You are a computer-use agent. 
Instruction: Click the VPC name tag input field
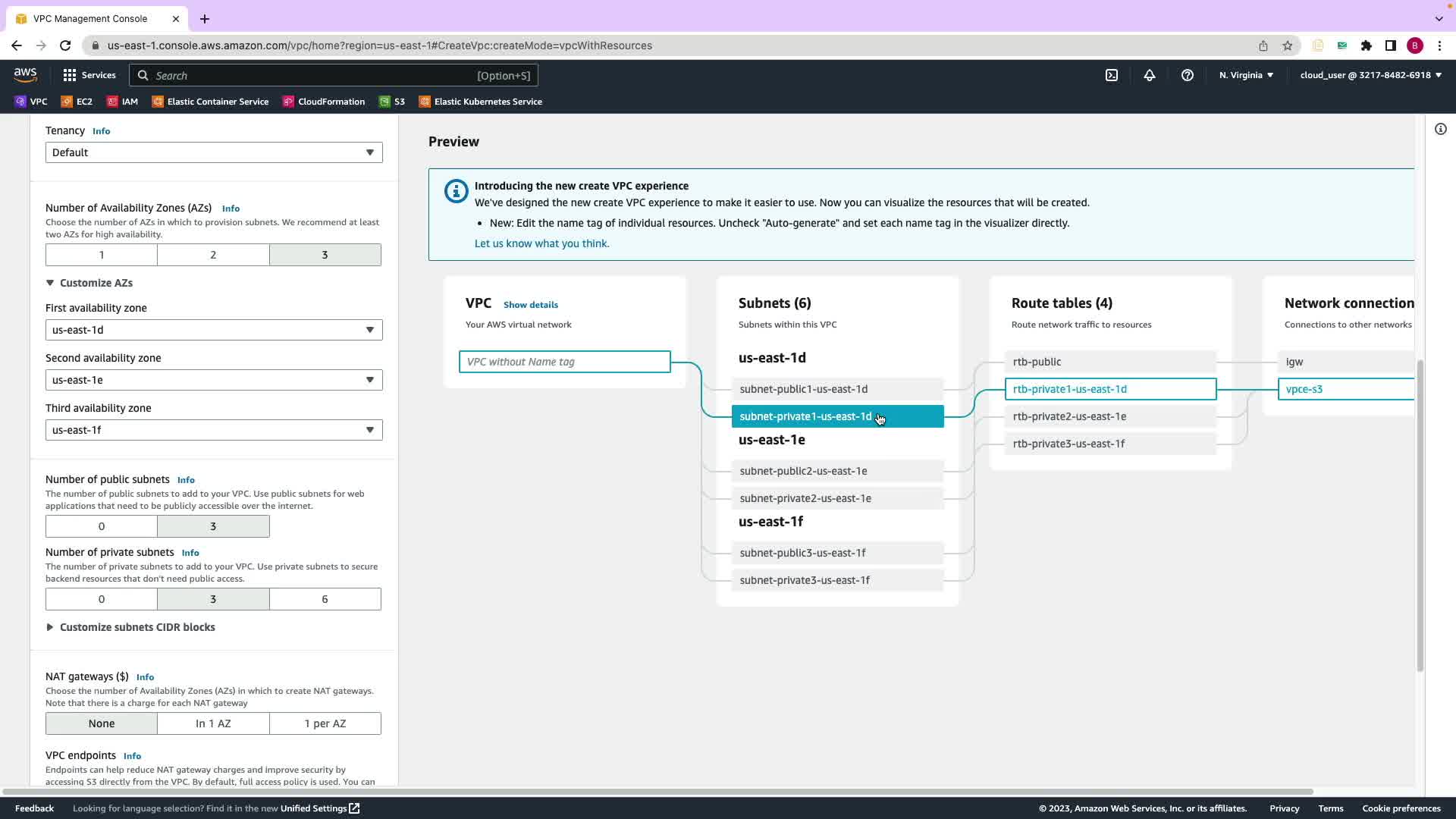(x=564, y=362)
